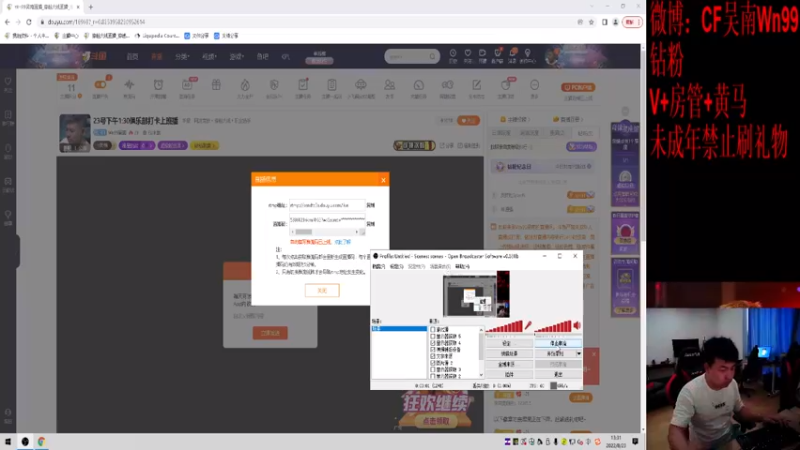Open the dropdown arrow beside OBS record button

click(579, 354)
